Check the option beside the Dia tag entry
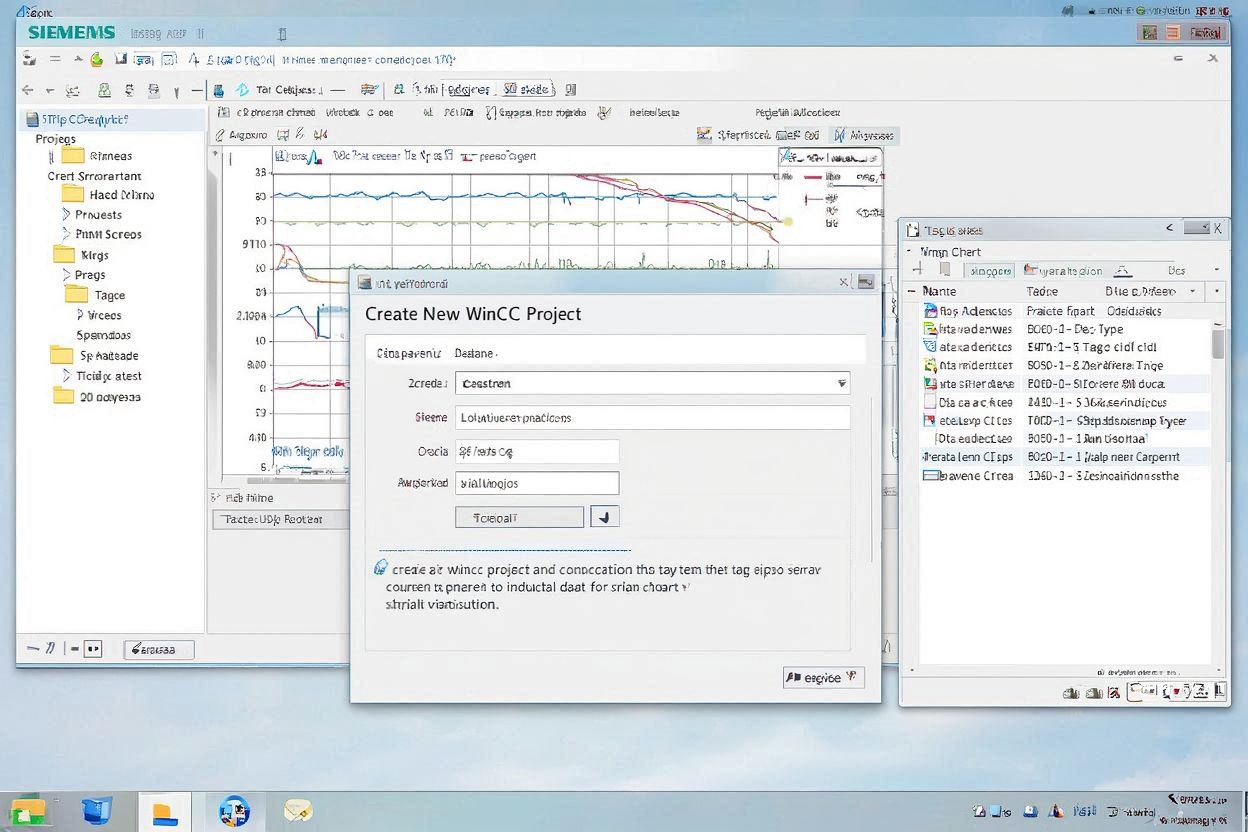Viewport: 1248px width, 832px height. 932,402
